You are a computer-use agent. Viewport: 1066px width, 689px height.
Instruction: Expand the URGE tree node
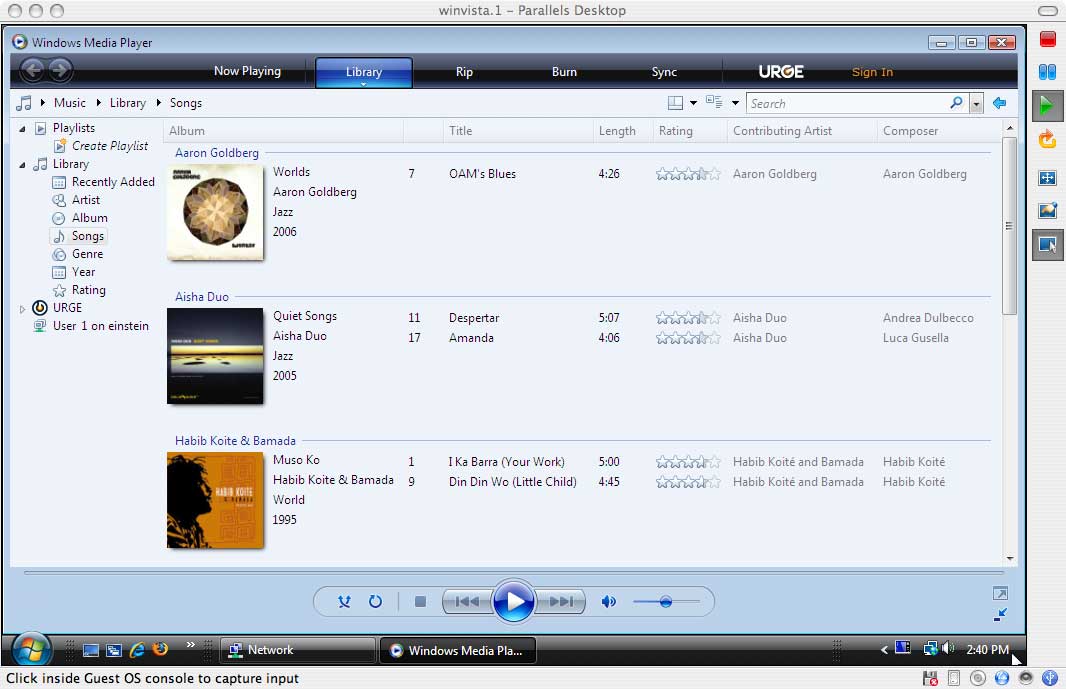[x=22, y=309]
